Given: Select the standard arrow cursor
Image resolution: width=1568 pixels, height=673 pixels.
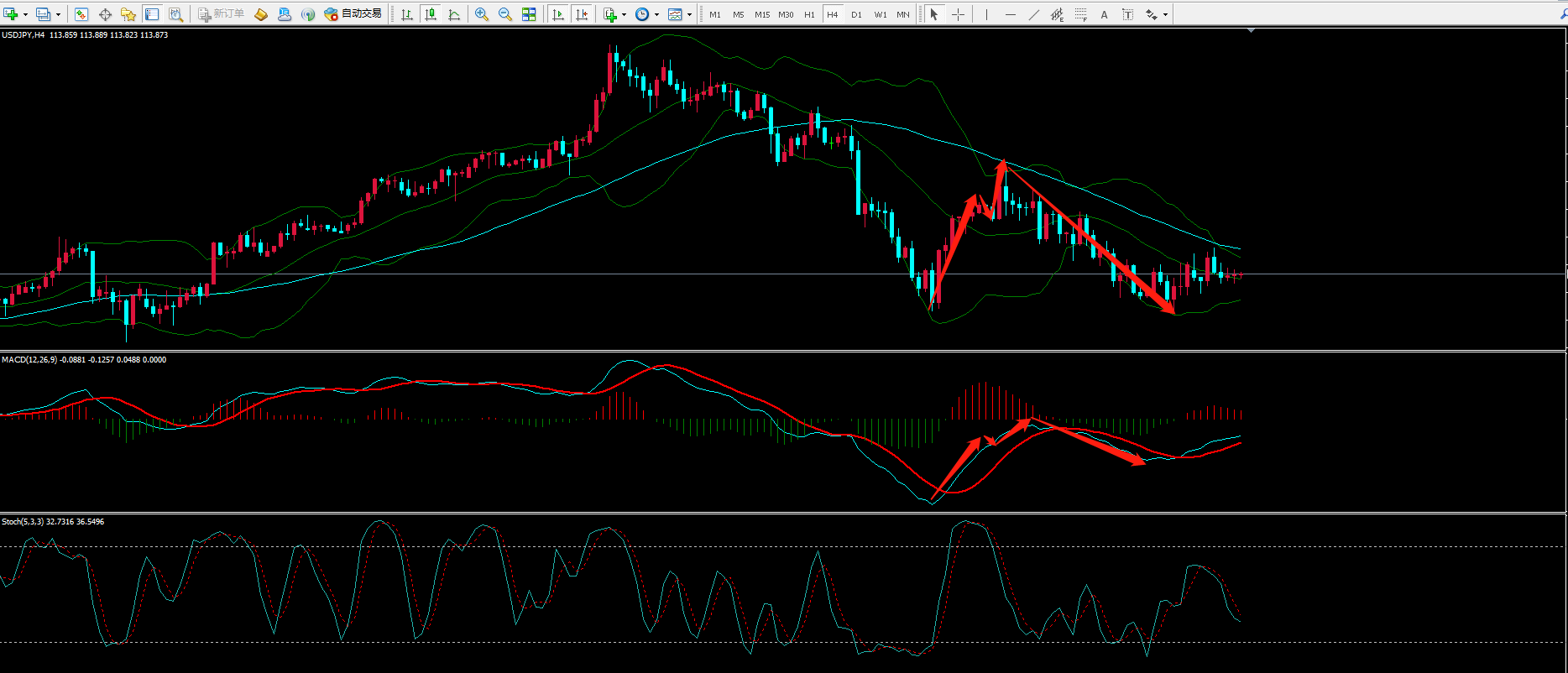Looking at the screenshot, I should (x=933, y=14).
